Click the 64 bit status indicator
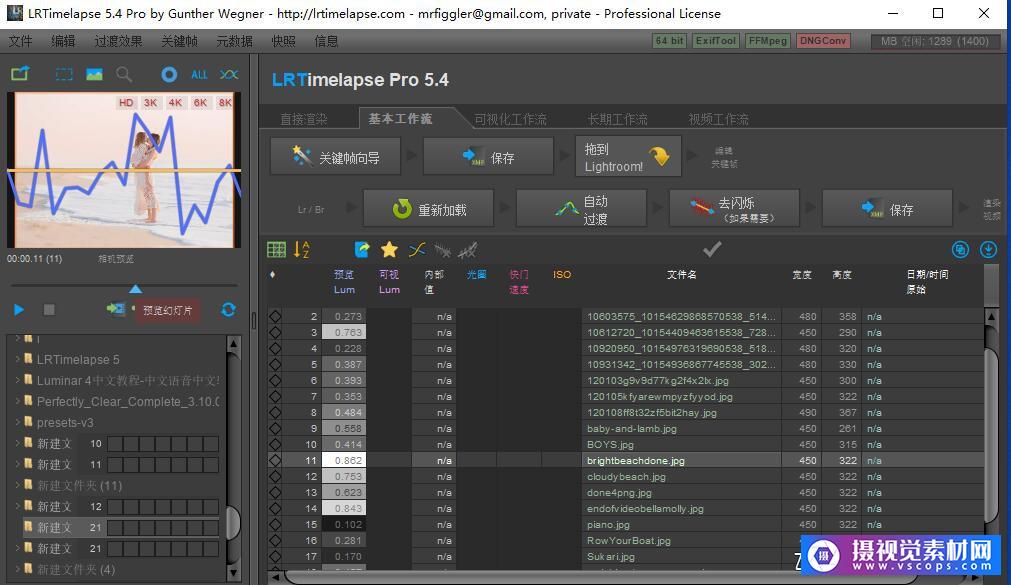 pyautogui.click(x=669, y=41)
